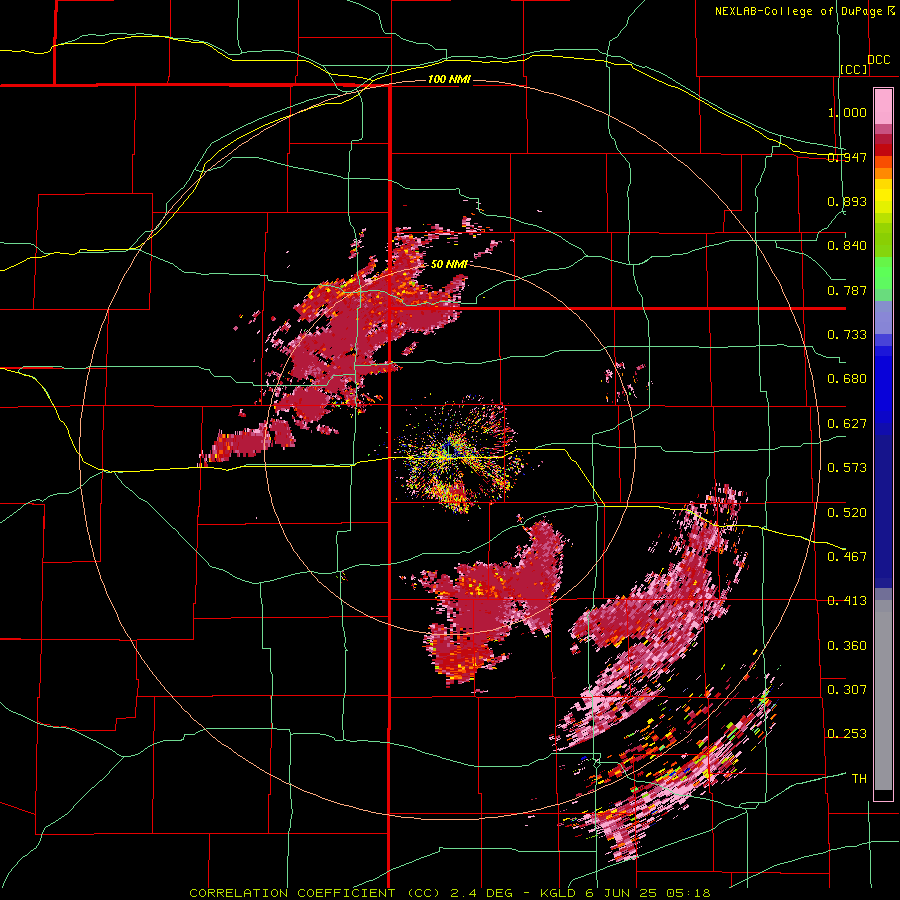Click the 0.413 color scale value
Viewport: 900px width, 900px height.
coord(847,601)
